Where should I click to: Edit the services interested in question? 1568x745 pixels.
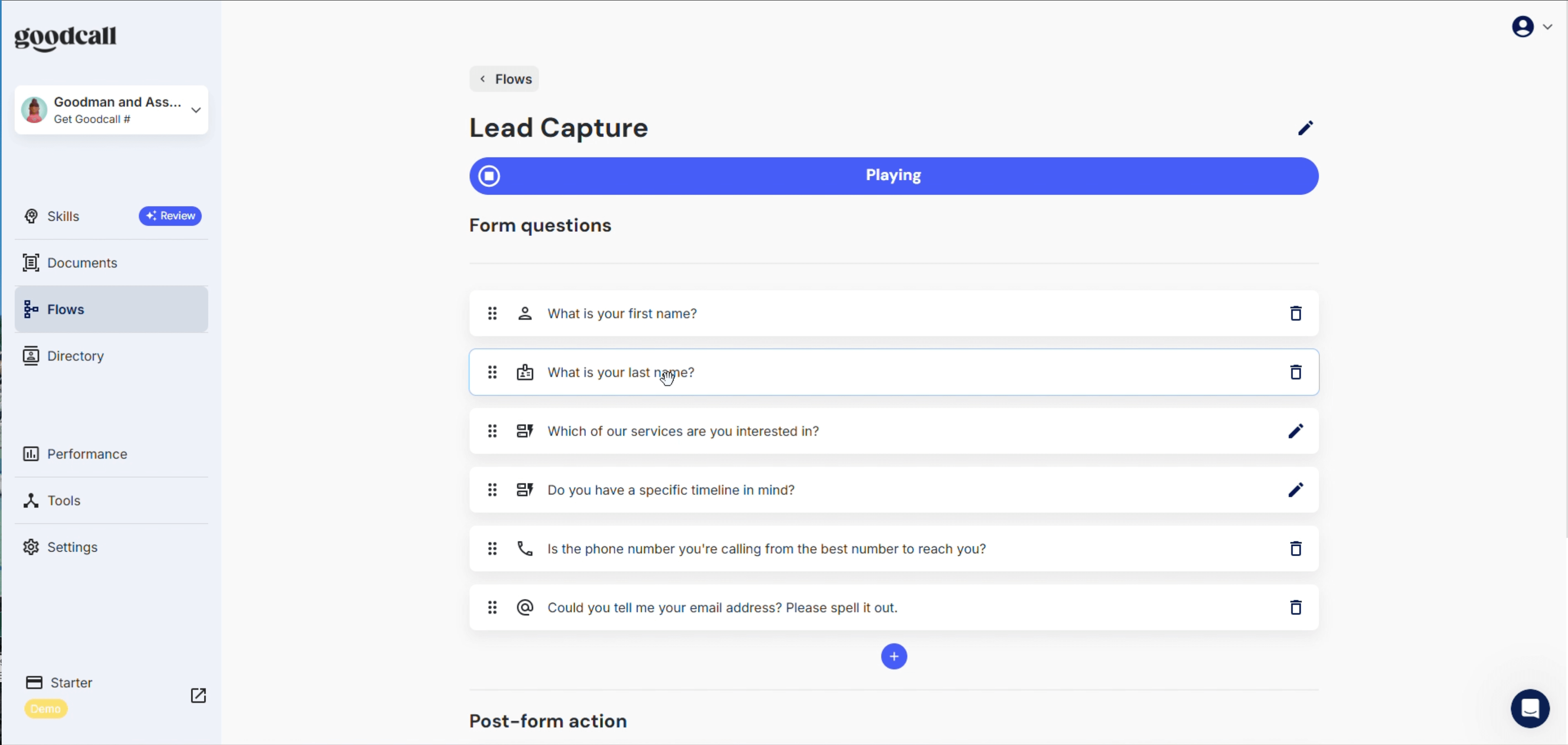point(1295,431)
